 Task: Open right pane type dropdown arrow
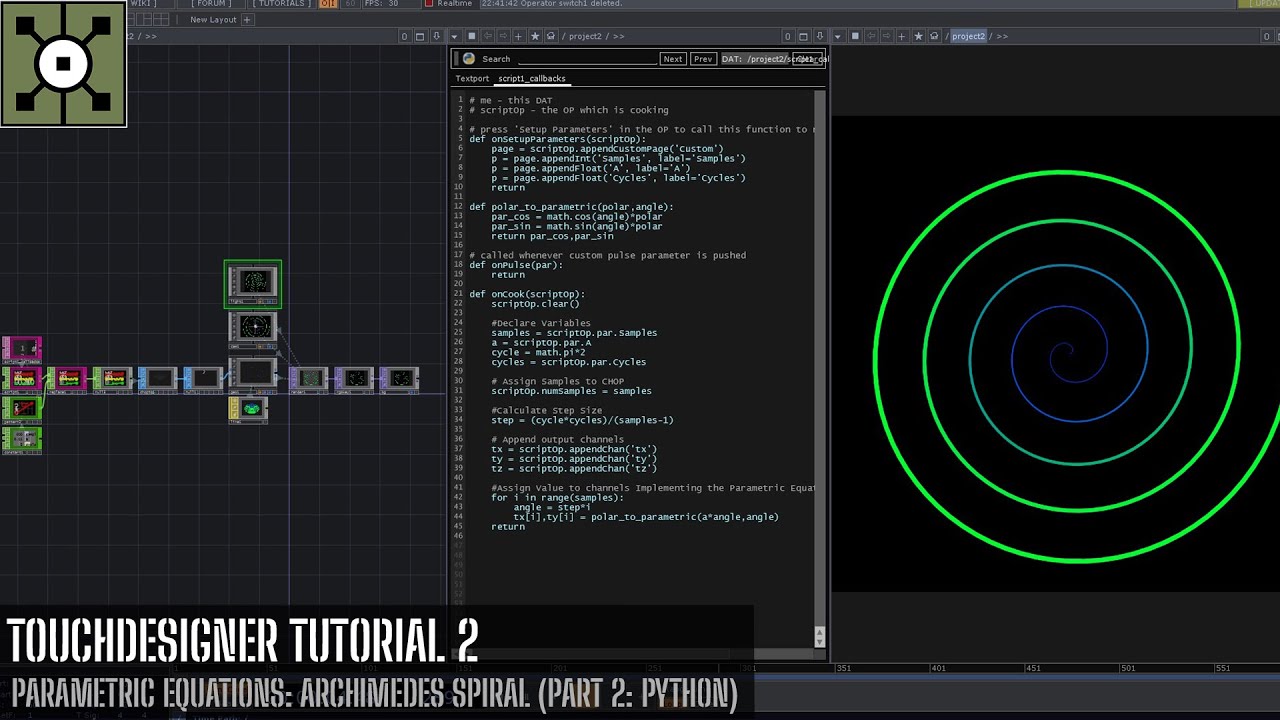(838, 36)
